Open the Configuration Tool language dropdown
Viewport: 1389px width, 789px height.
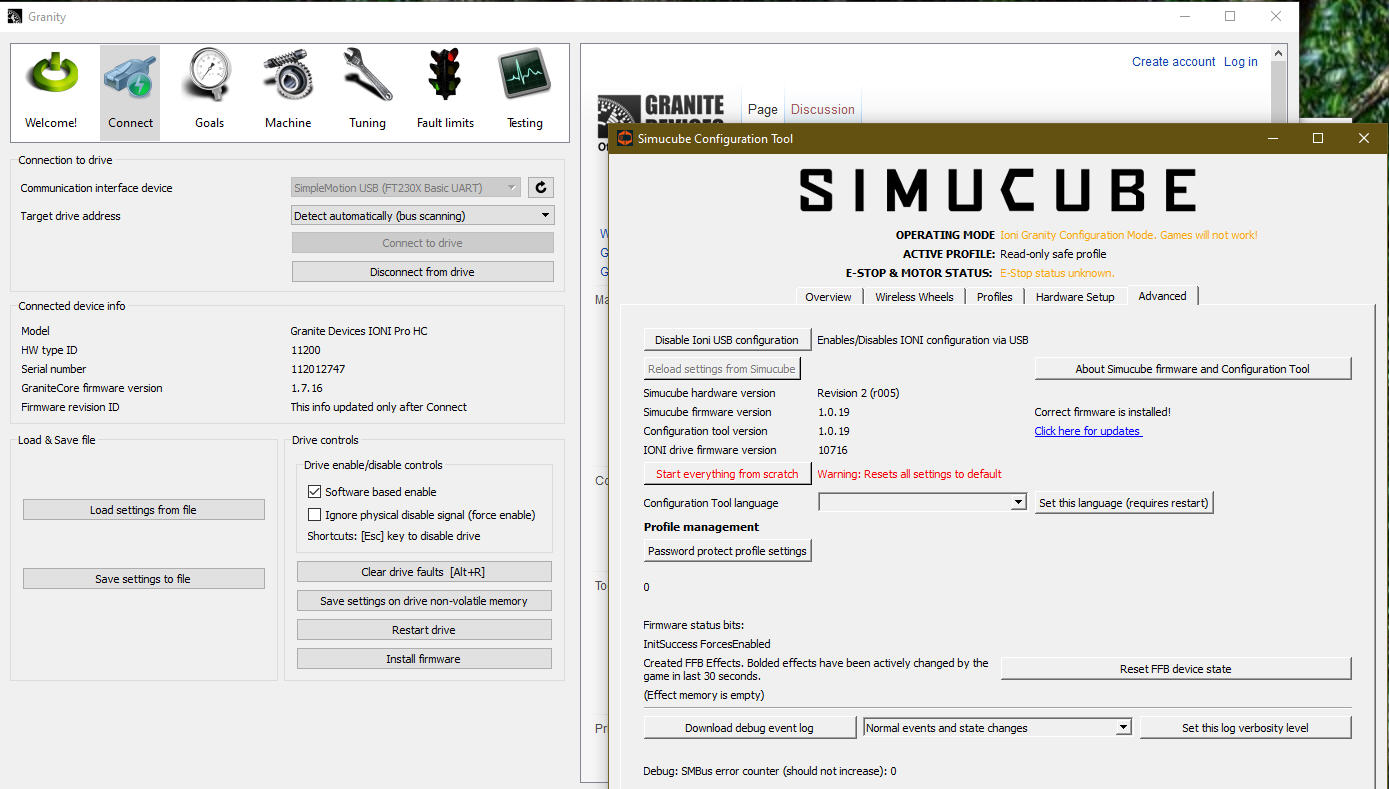pyautogui.click(x=922, y=503)
